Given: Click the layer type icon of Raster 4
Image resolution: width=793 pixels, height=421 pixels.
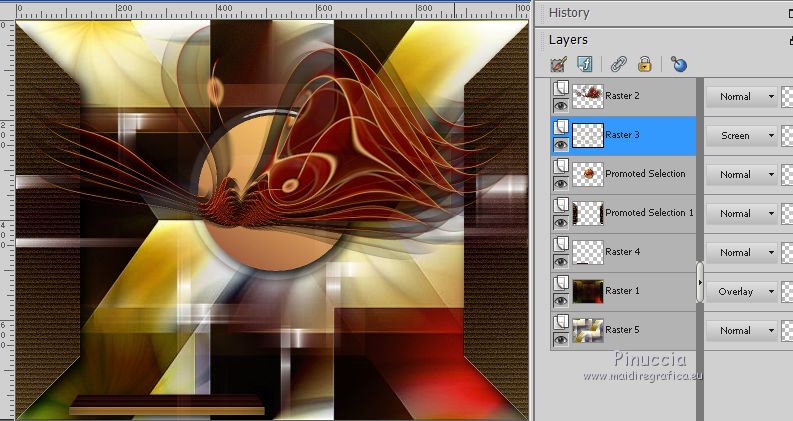Looking at the screenshot, I should click(560, 244).
